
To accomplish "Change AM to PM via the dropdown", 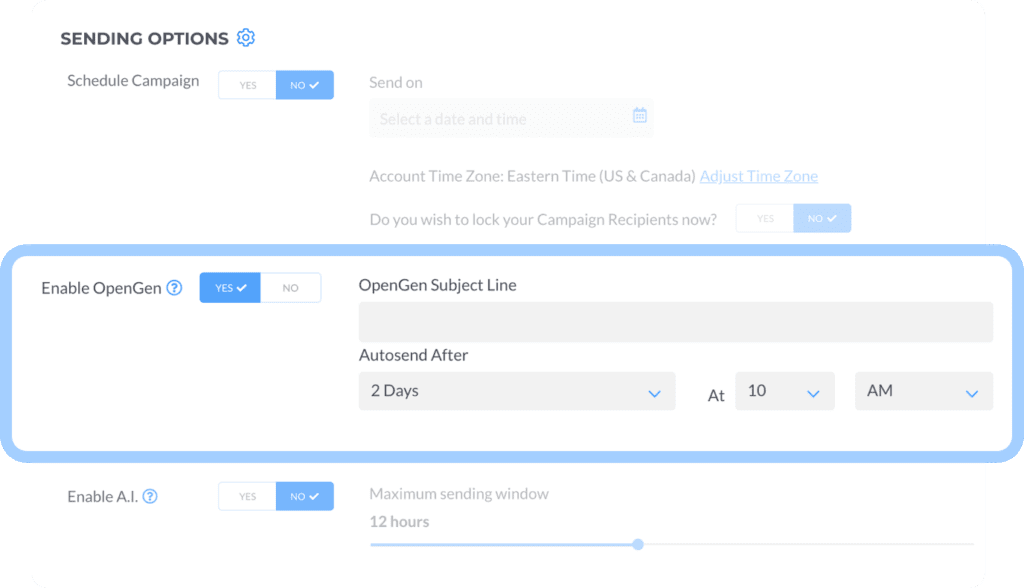I will tap(923, 391).
